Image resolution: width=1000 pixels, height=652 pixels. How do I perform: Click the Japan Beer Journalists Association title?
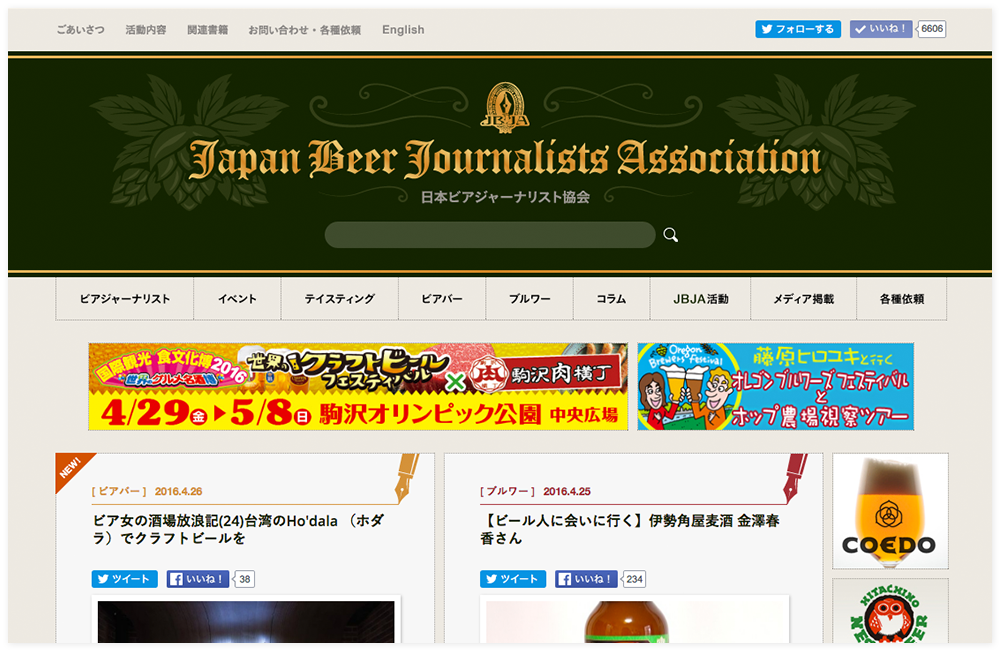pos(505,158)
